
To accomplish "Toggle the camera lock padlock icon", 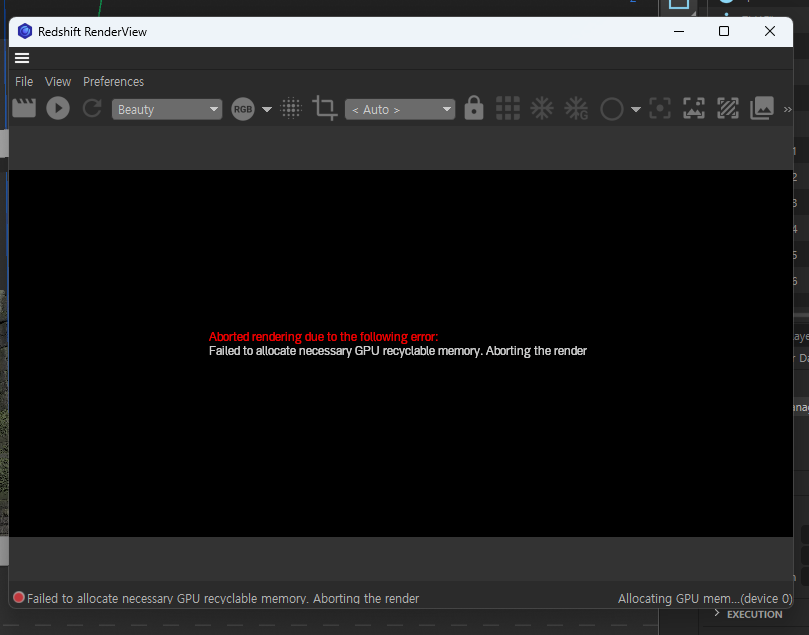I will click(474, 108).
